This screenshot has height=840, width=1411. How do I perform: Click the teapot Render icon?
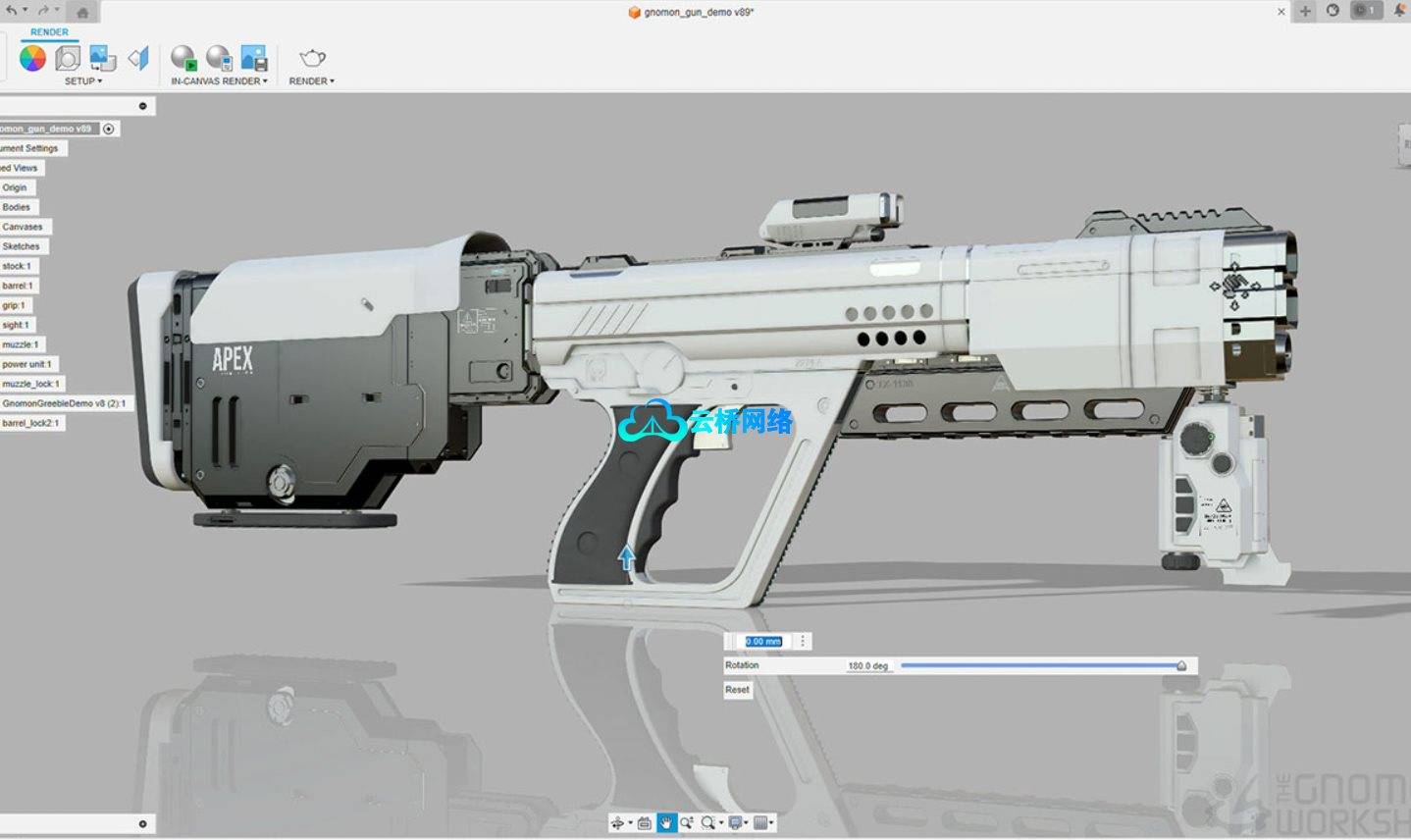312,59
